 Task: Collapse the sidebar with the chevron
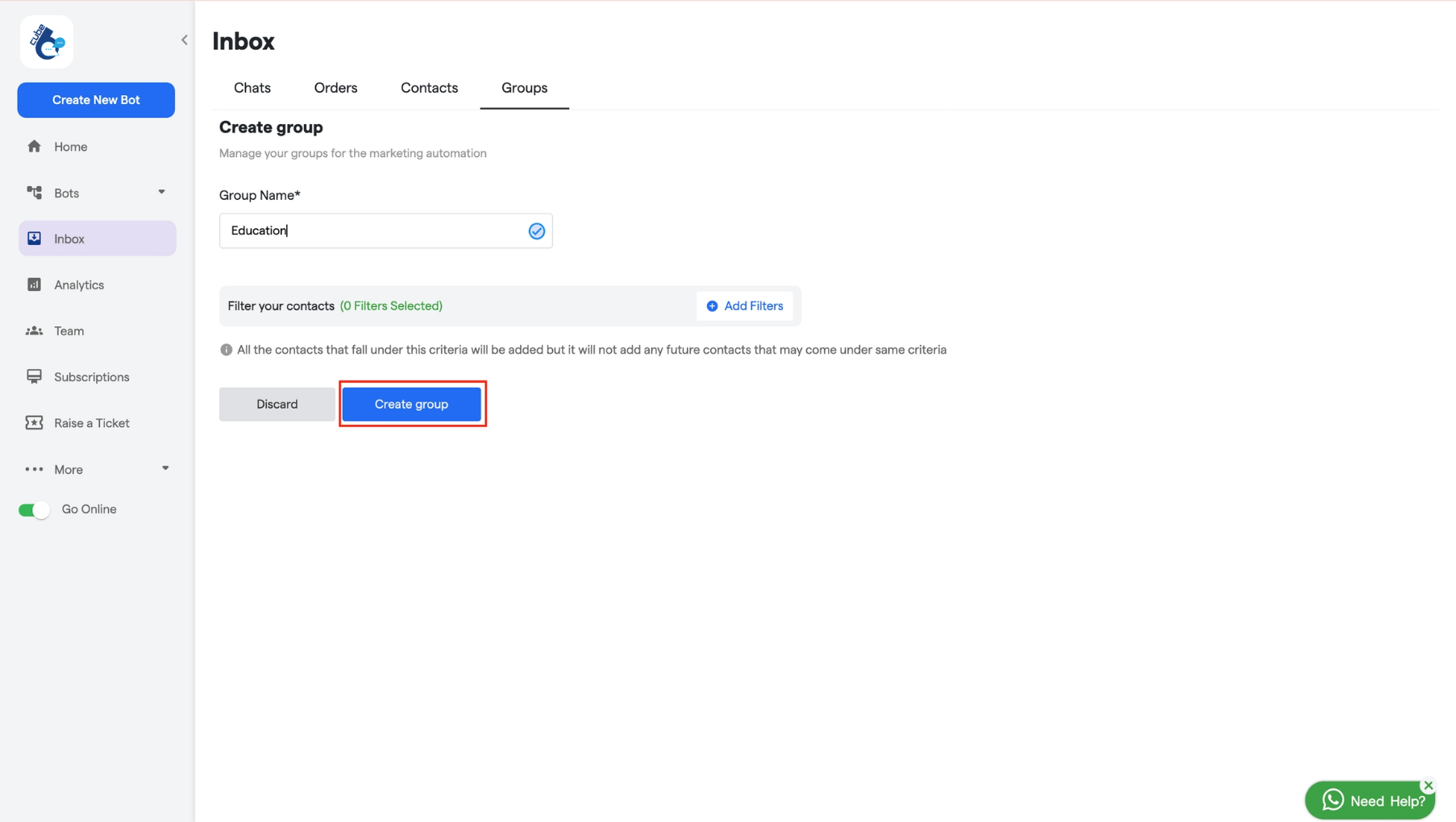(x=185, y=39)
